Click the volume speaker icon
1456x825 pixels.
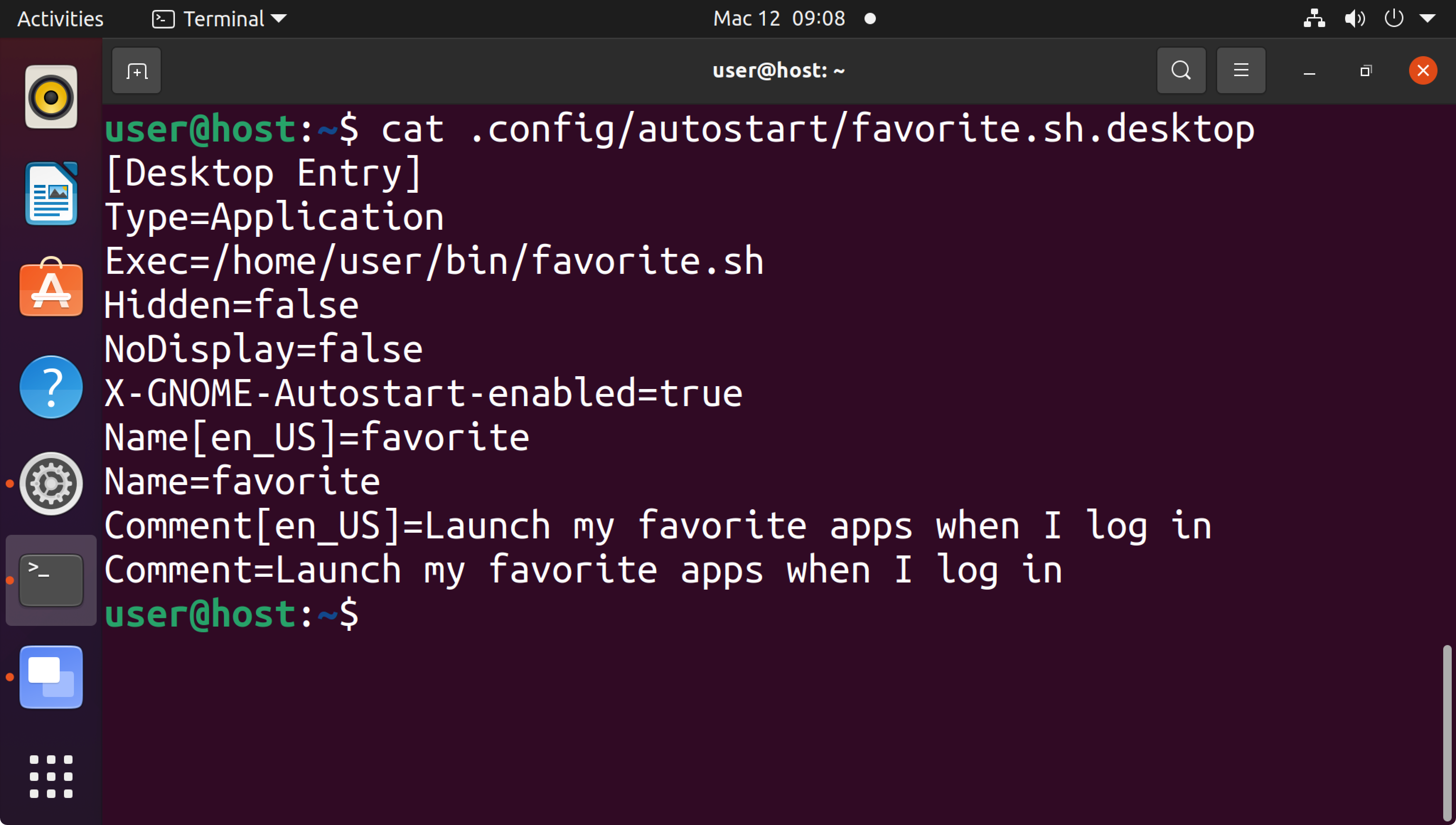1354,19
